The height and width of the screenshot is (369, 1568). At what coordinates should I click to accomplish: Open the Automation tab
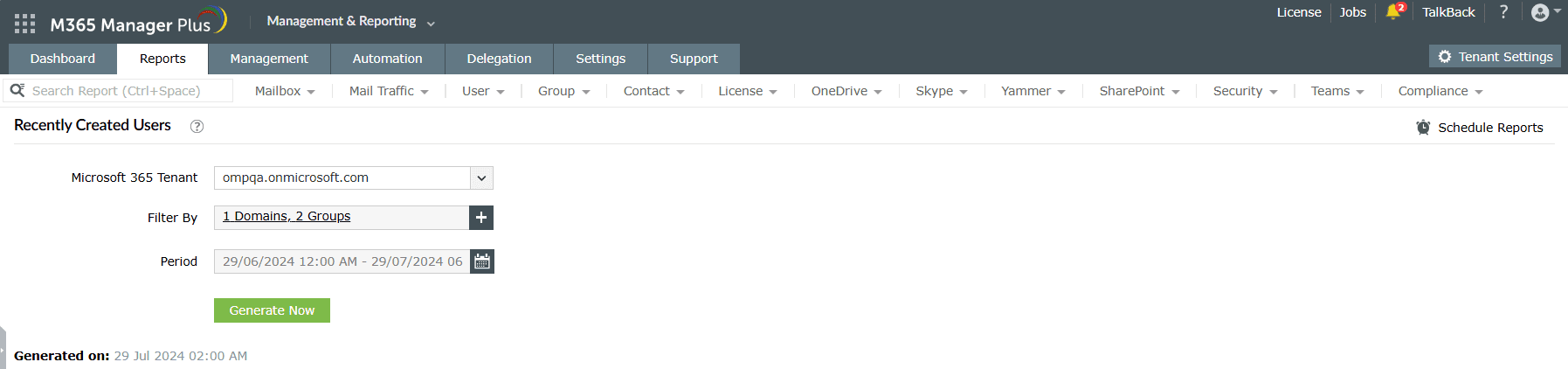point(388,59)
